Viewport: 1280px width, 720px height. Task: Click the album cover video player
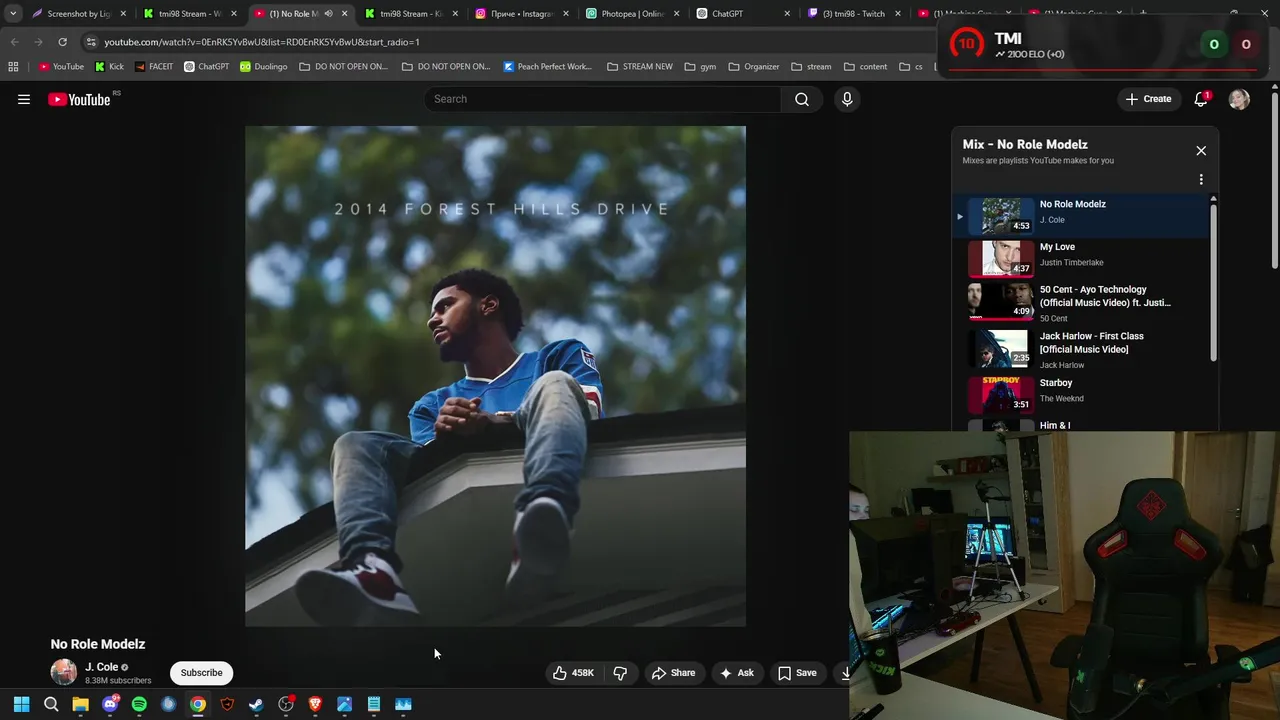(495, 376)
